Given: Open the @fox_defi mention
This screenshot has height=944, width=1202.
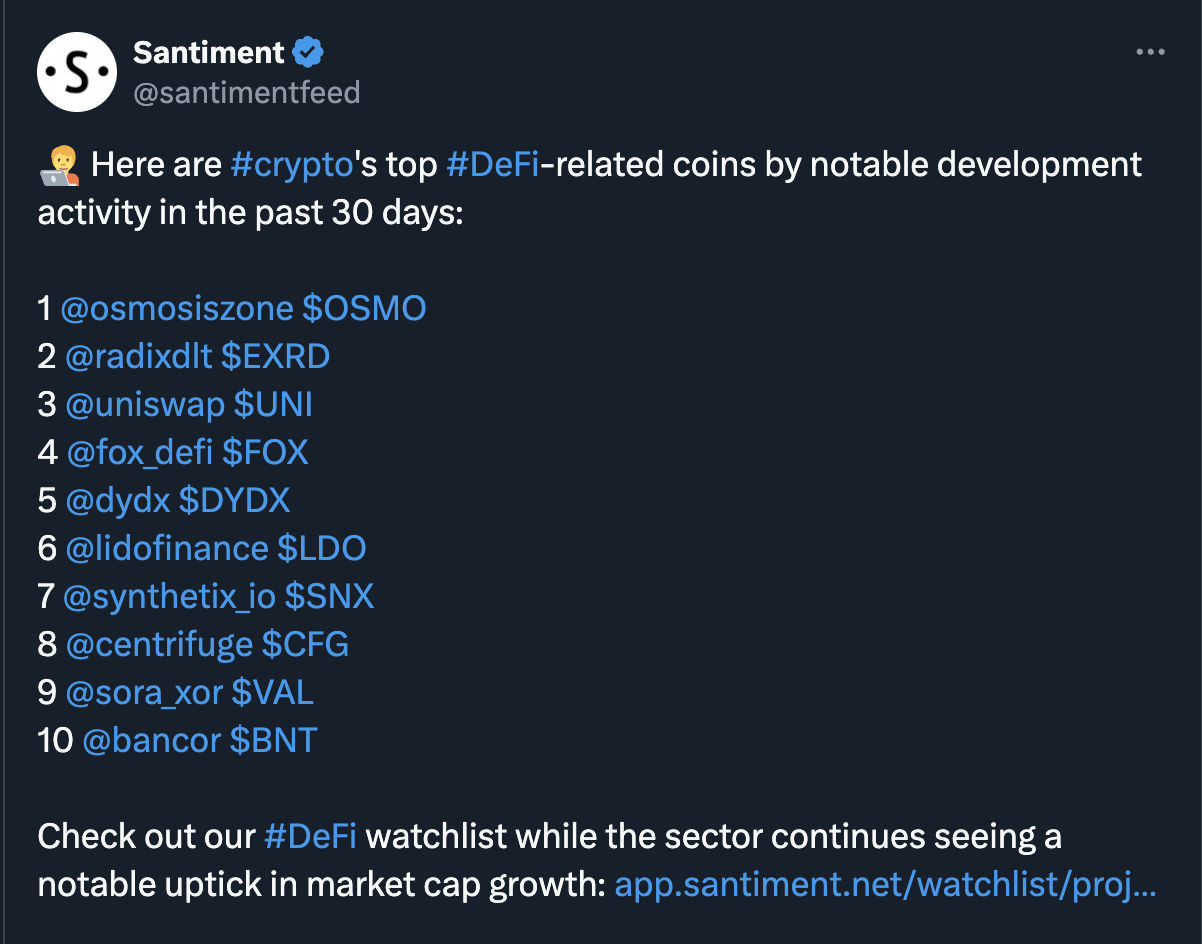Looking at the screenshot, I should click(x=139, y=453).
